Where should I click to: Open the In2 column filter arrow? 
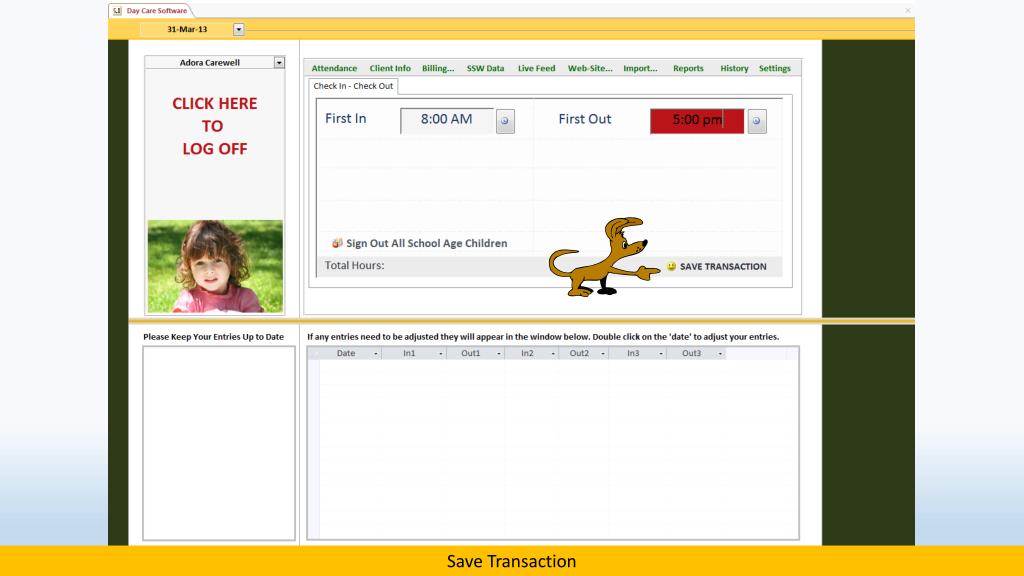click(553, 354)
